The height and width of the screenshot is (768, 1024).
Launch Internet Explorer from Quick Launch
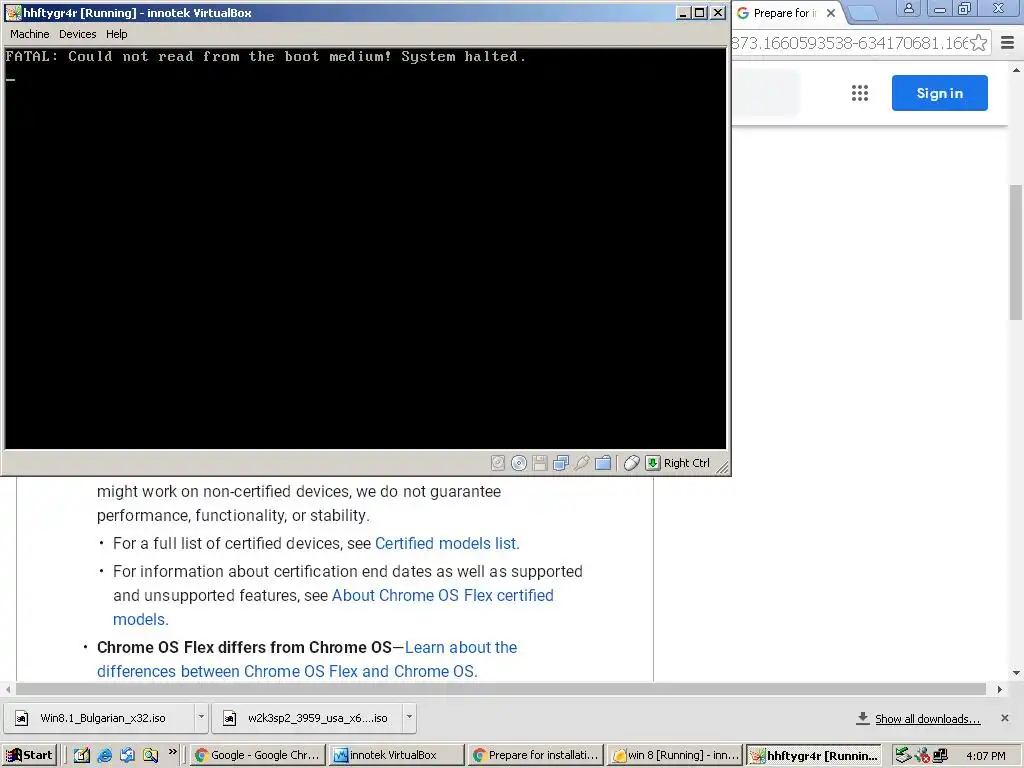click(104, 755)
